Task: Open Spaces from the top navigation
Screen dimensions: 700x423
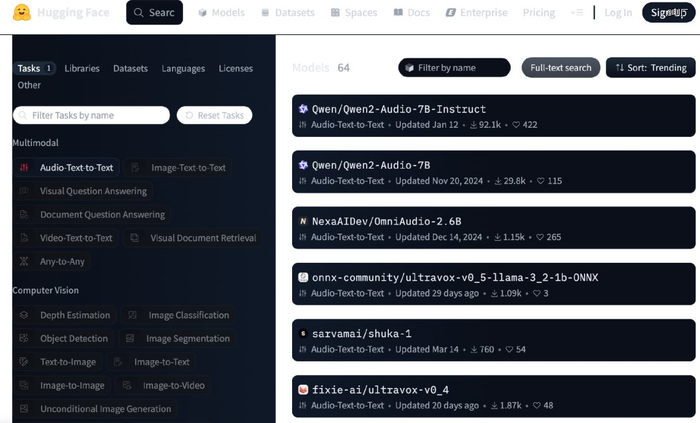Action: coord(354,12)
